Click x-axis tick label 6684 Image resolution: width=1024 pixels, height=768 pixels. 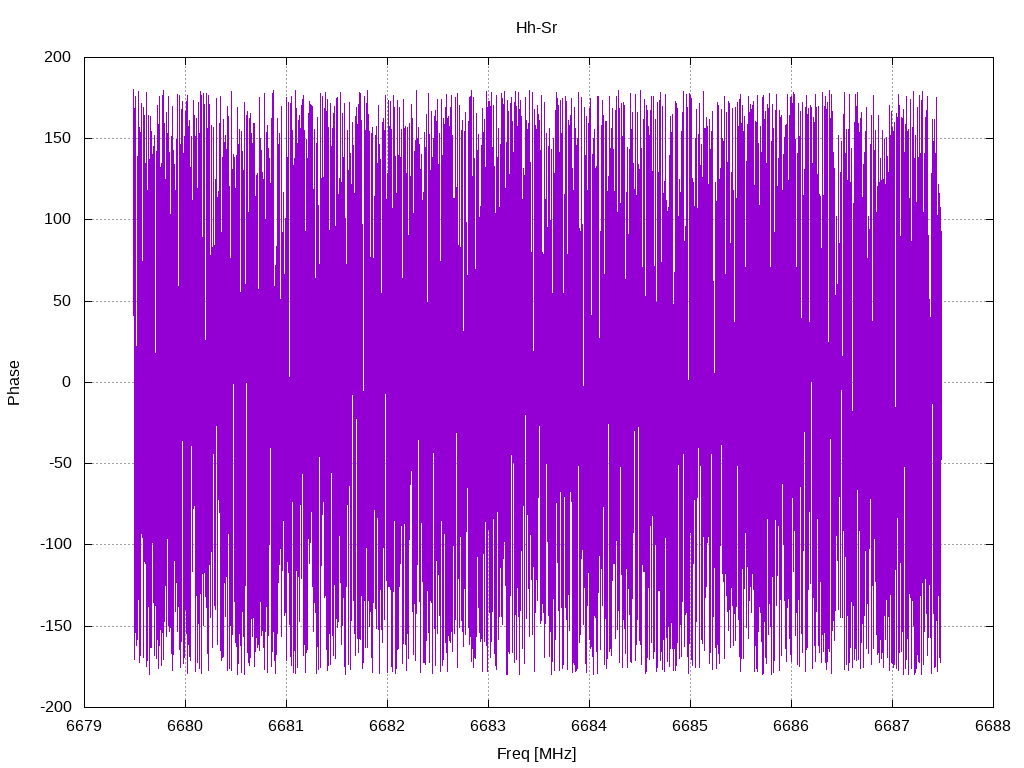589,726
